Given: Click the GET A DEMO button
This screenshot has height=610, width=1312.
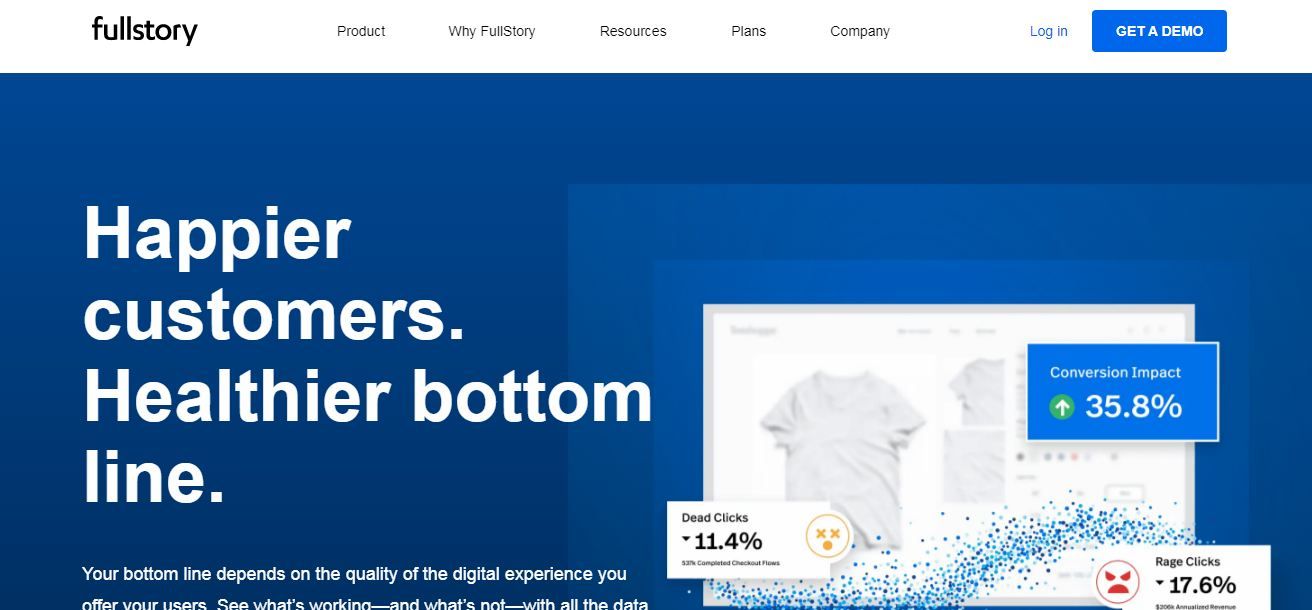Looking at the screenshot, I should click(1159, 31).
